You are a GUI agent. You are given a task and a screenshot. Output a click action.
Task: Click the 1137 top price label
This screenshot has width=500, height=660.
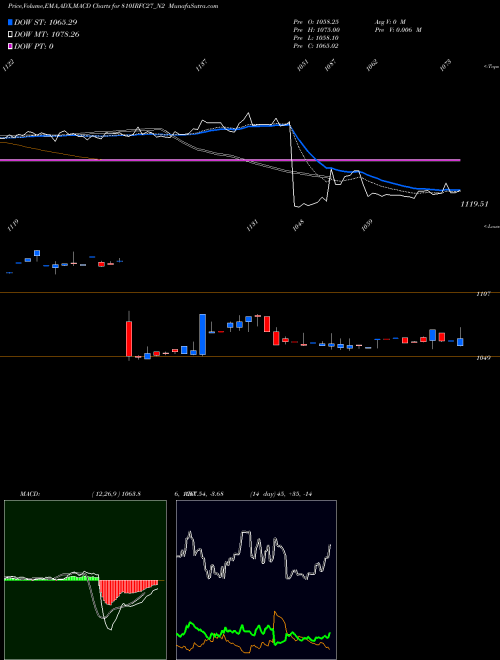tap(202, 65)
